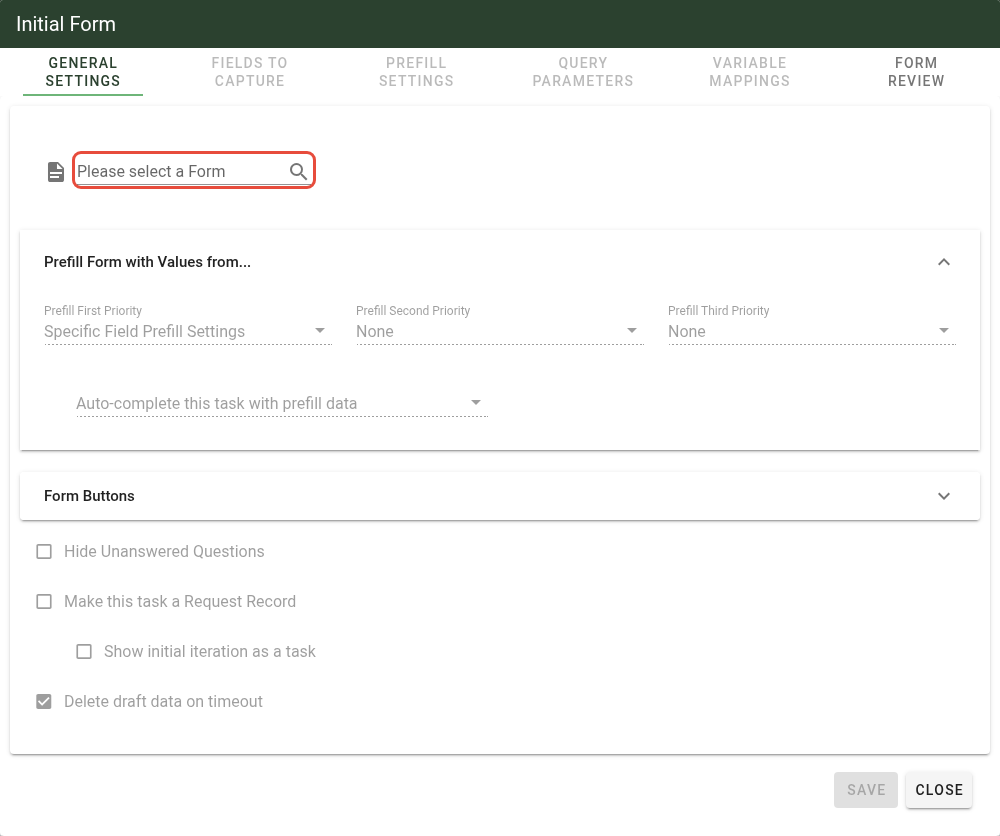This screenshot has width=1000, height=836.
Task: Open Auto-complete this task with prefill dropdown
Action: click(282, 403)
